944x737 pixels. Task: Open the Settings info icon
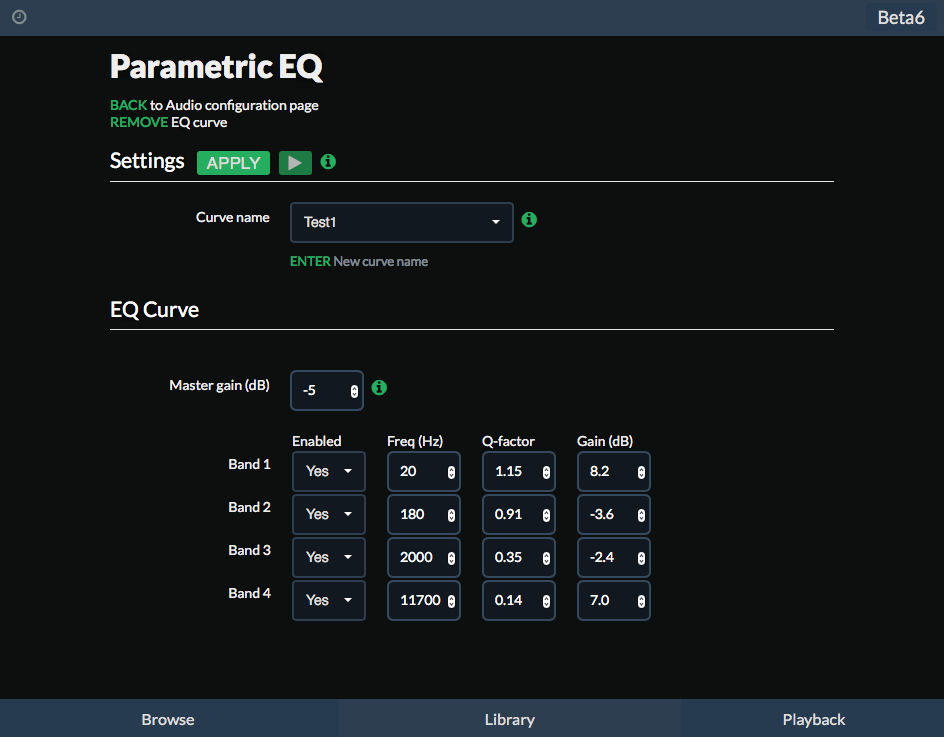pos(328,161)
